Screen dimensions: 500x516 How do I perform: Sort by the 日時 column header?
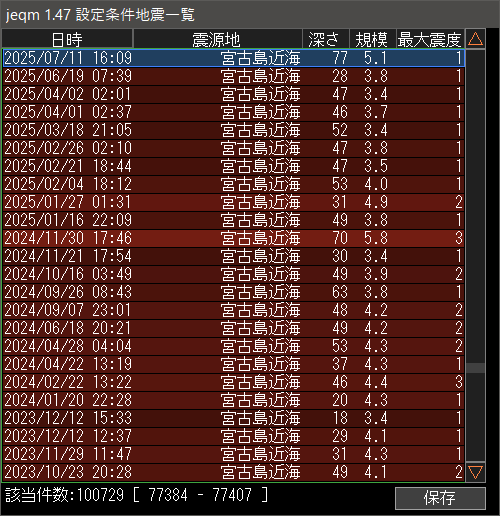point(67,39)
